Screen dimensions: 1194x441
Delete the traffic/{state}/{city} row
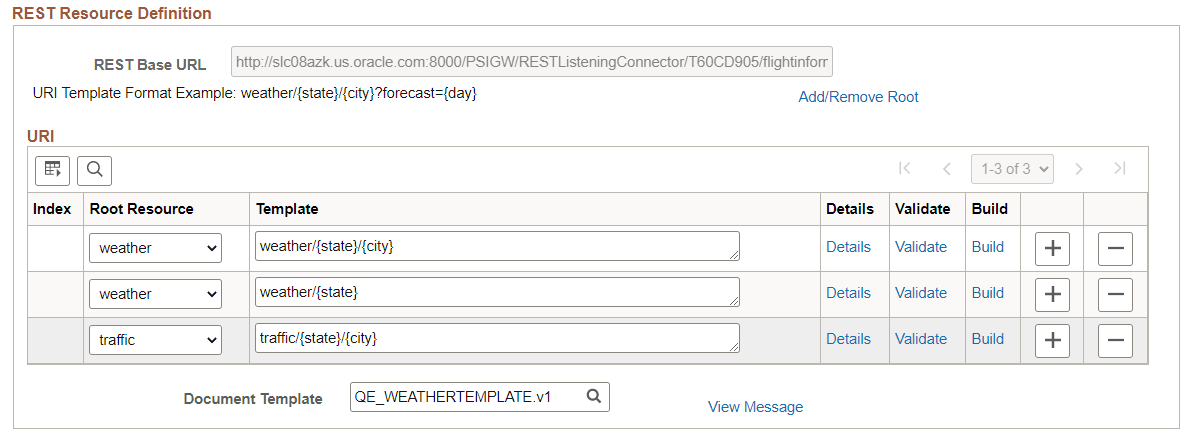(1115, 340)
